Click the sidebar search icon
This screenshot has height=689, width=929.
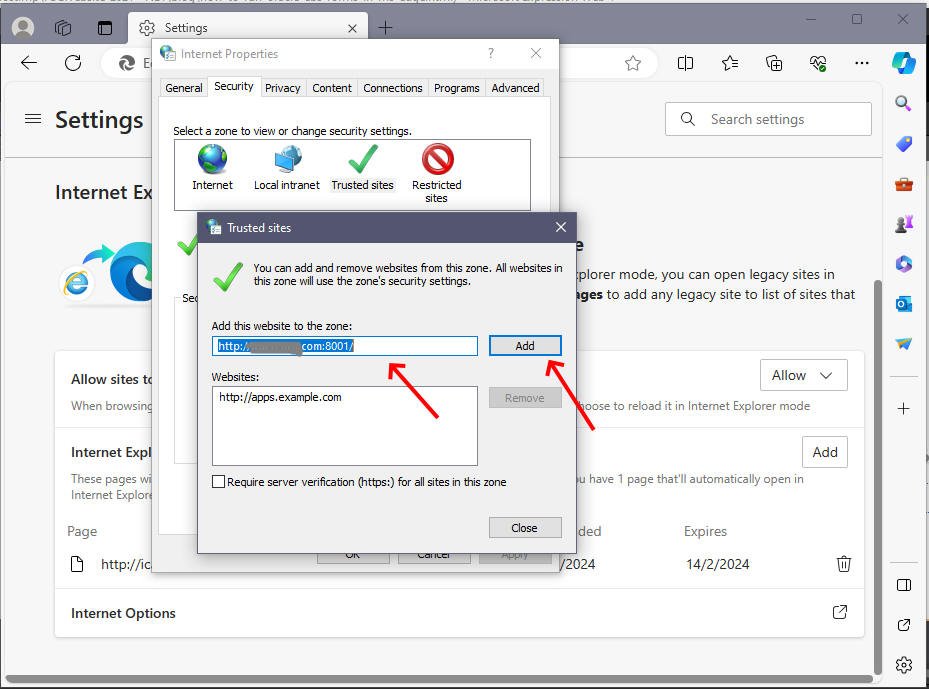pyautogui.click(x=903, y=104)
